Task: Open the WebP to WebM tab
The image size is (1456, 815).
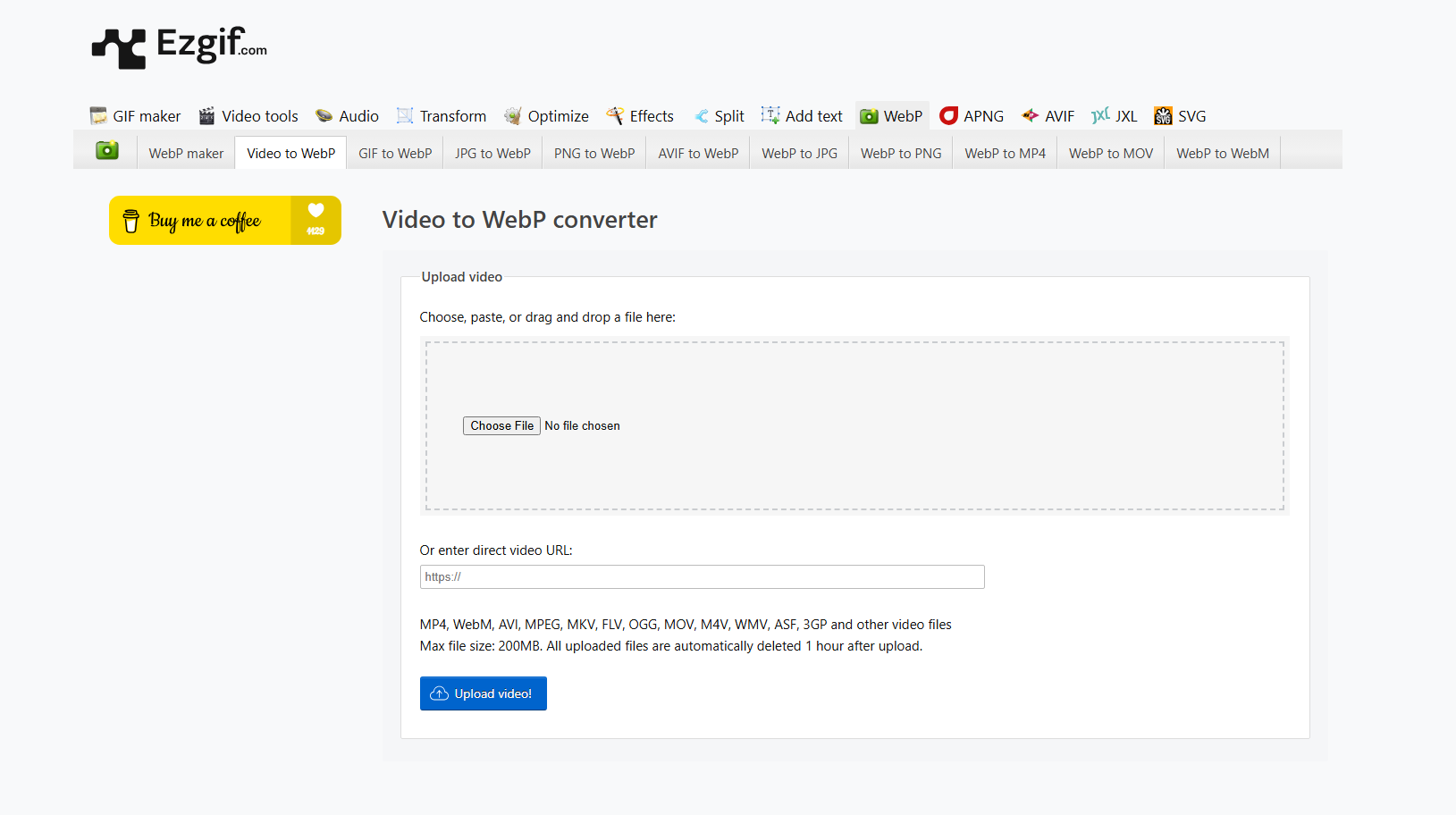Action: point(1223,153)
